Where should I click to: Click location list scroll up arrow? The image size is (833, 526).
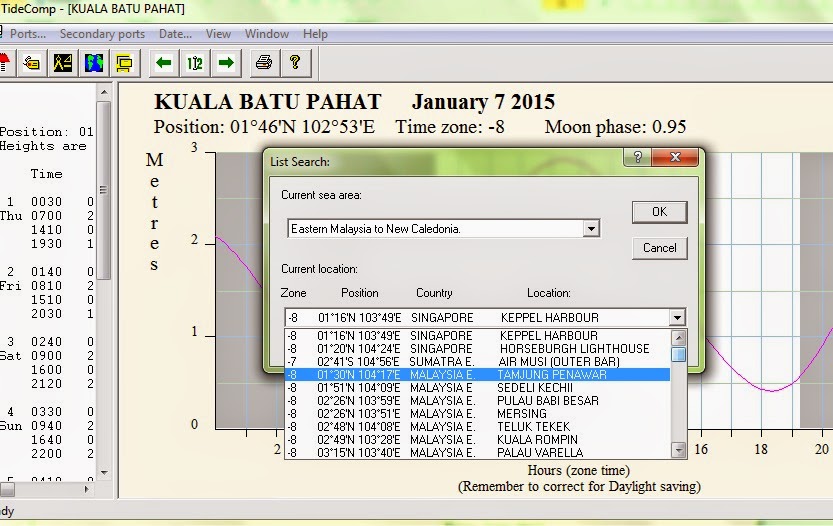678,337
